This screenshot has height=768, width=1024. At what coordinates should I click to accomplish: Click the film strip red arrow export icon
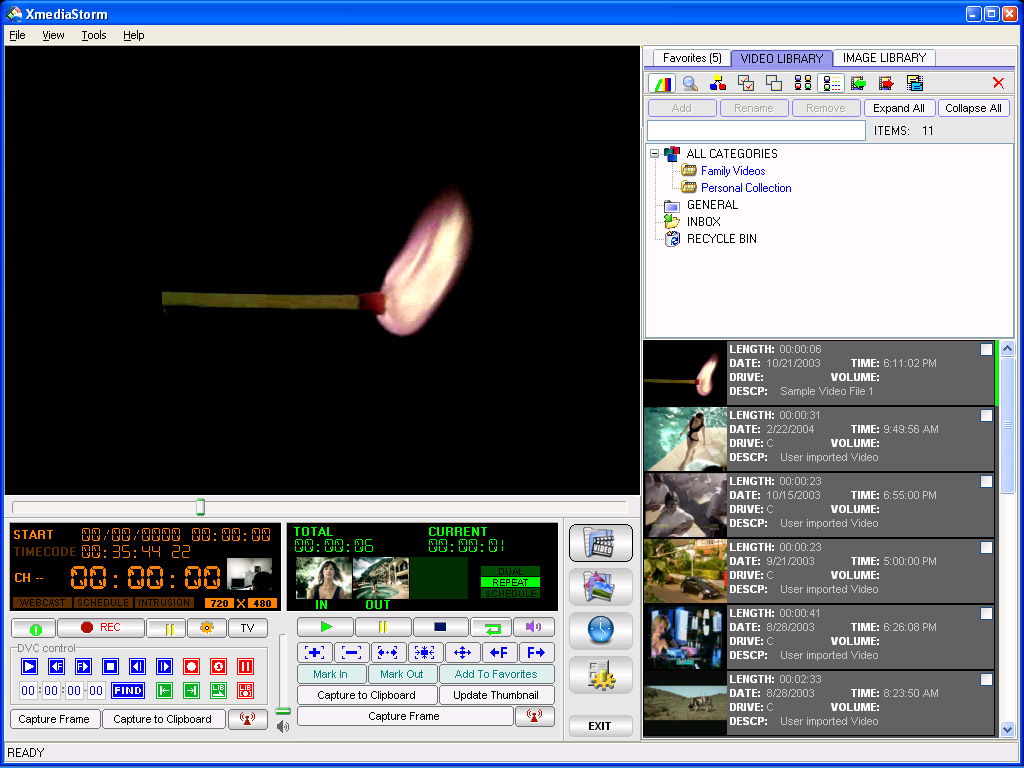886,83
